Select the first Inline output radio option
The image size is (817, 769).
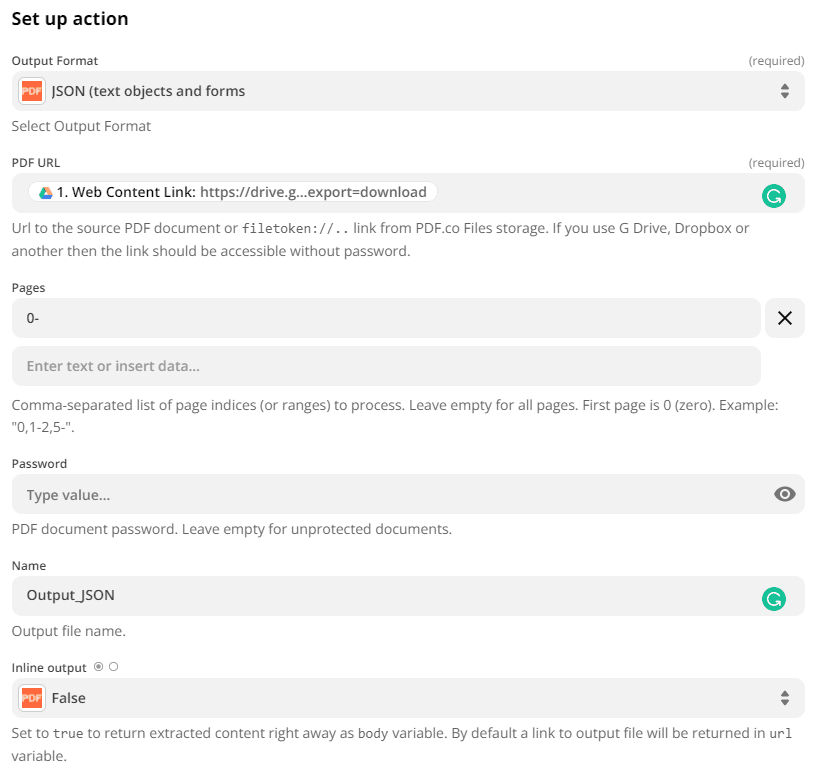[98, 666]
